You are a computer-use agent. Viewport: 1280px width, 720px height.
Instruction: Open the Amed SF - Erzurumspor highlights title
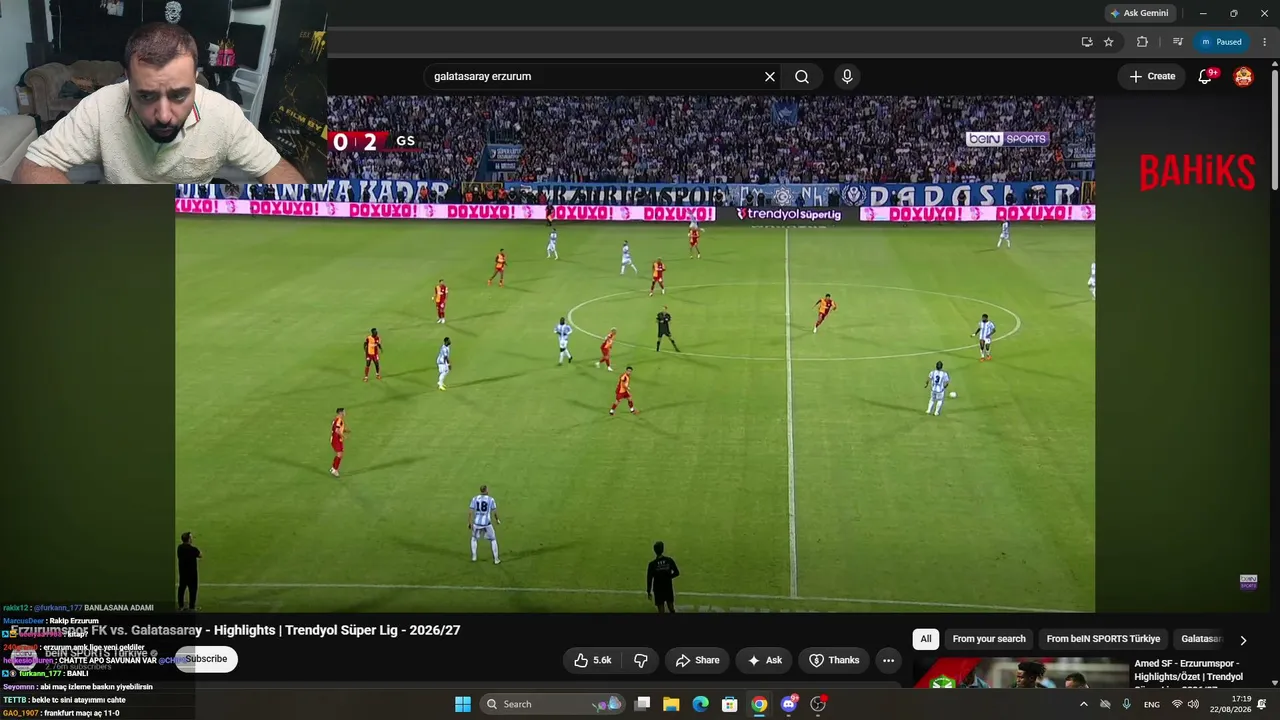click(x=1188, y=670)
